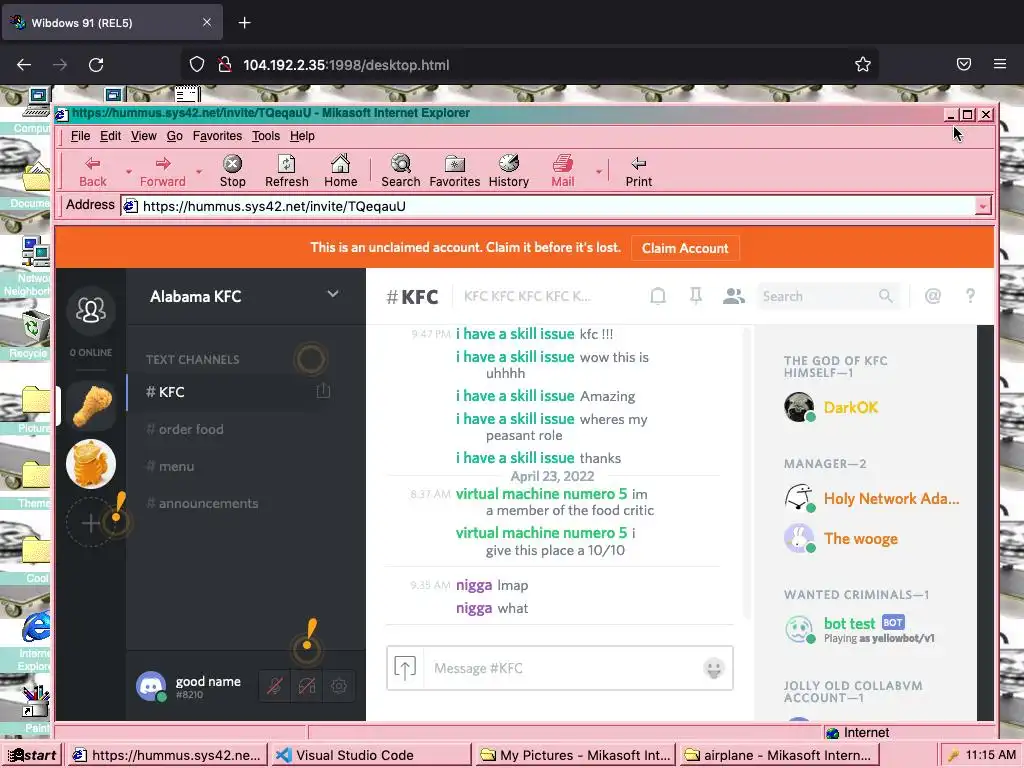Open the History panel
This screenshot has width=1024, height=768.
point(509,171)
